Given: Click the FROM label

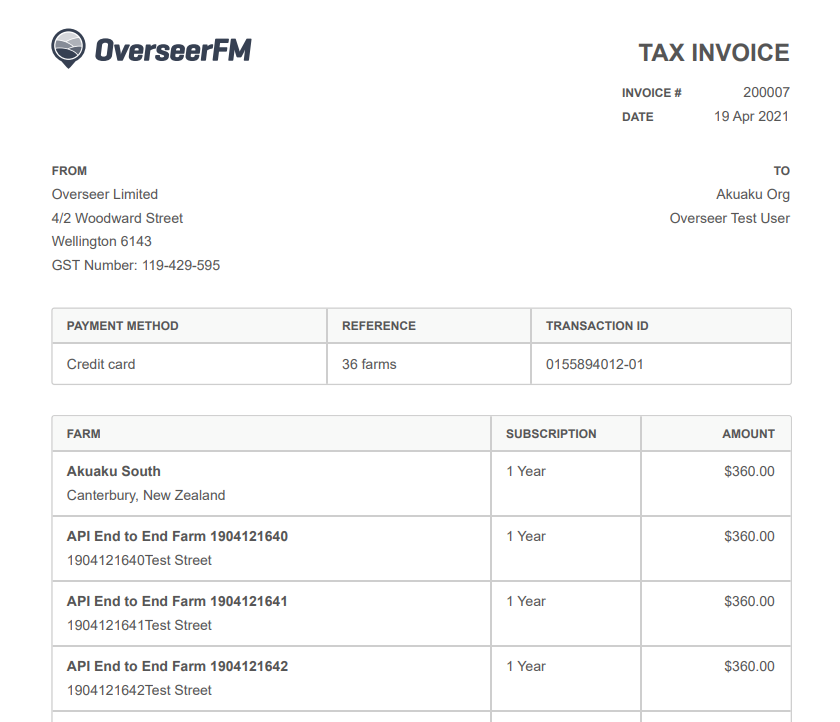Looking at the screenshot, I should tap(69, 171).
